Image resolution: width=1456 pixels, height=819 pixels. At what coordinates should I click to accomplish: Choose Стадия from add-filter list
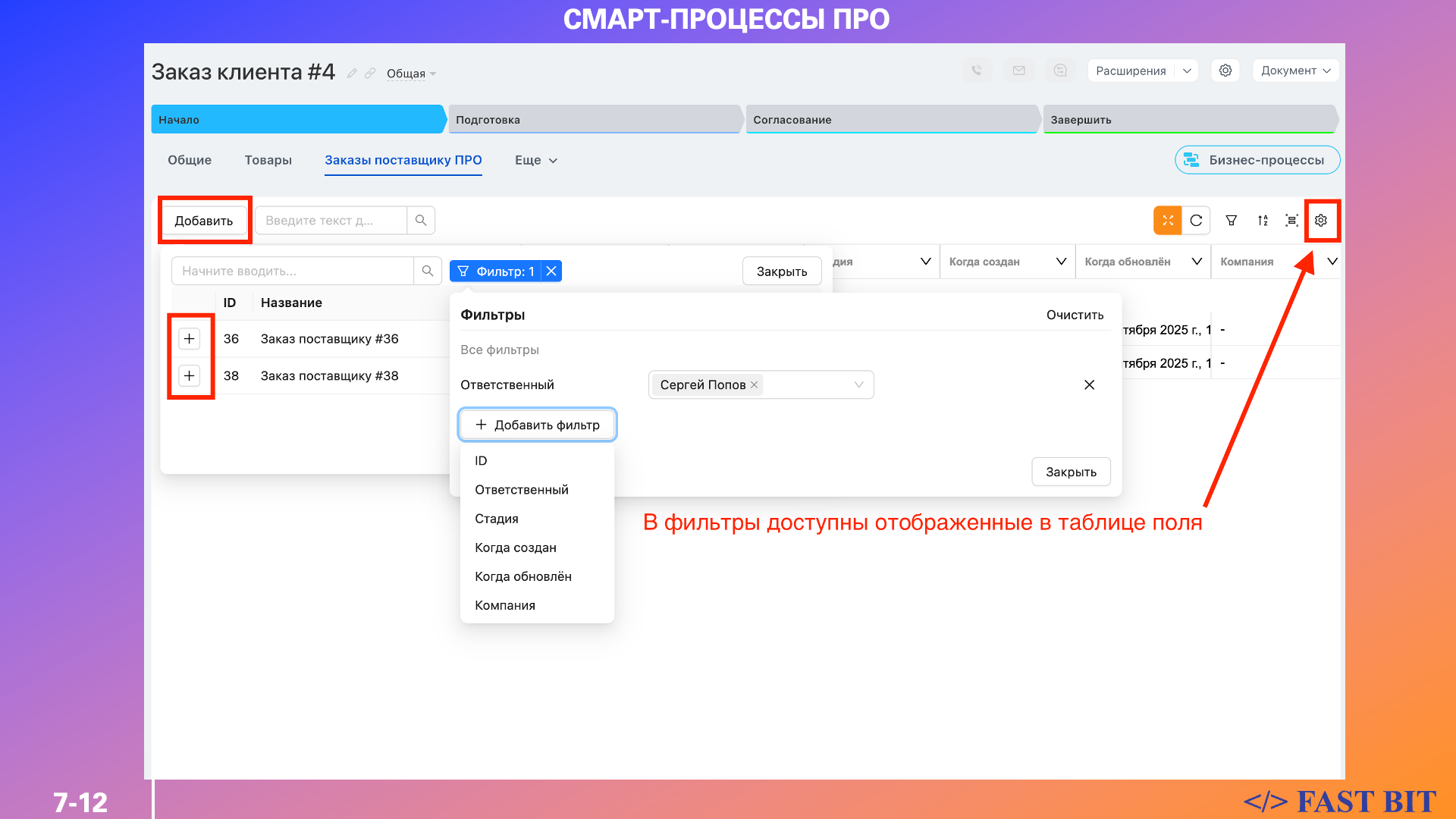[497, 519]
